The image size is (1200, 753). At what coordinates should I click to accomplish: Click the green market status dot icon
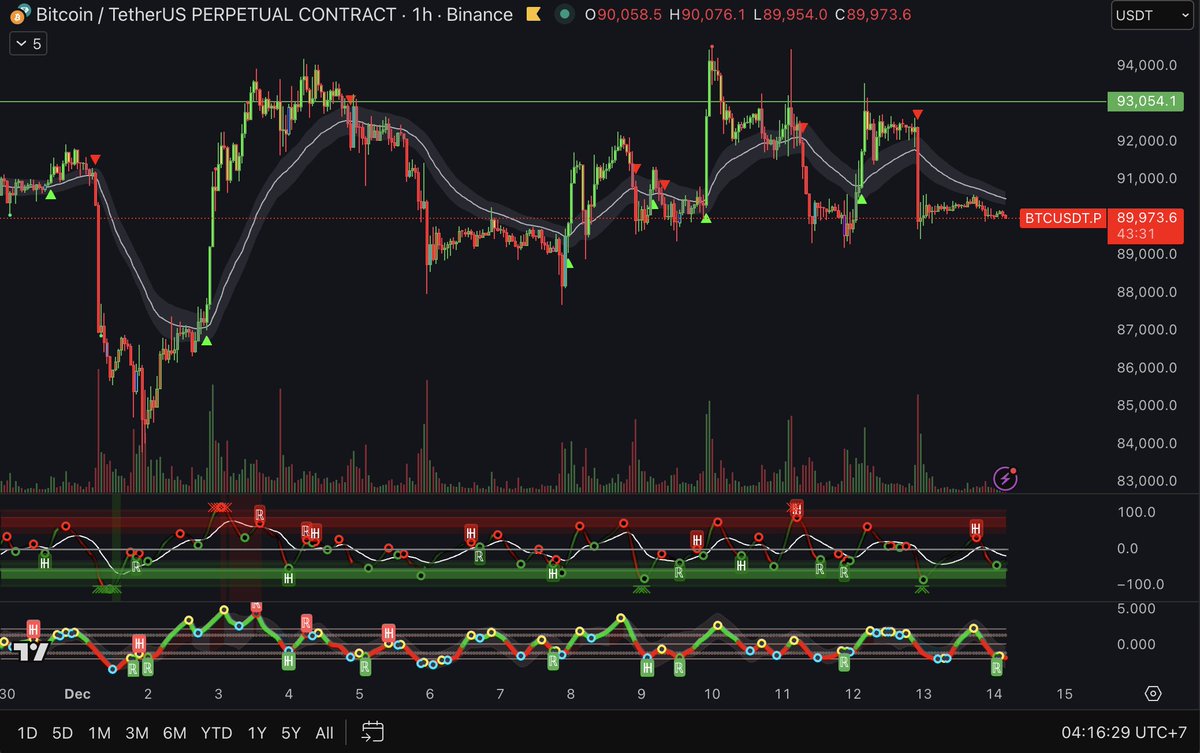click(565, 15)
